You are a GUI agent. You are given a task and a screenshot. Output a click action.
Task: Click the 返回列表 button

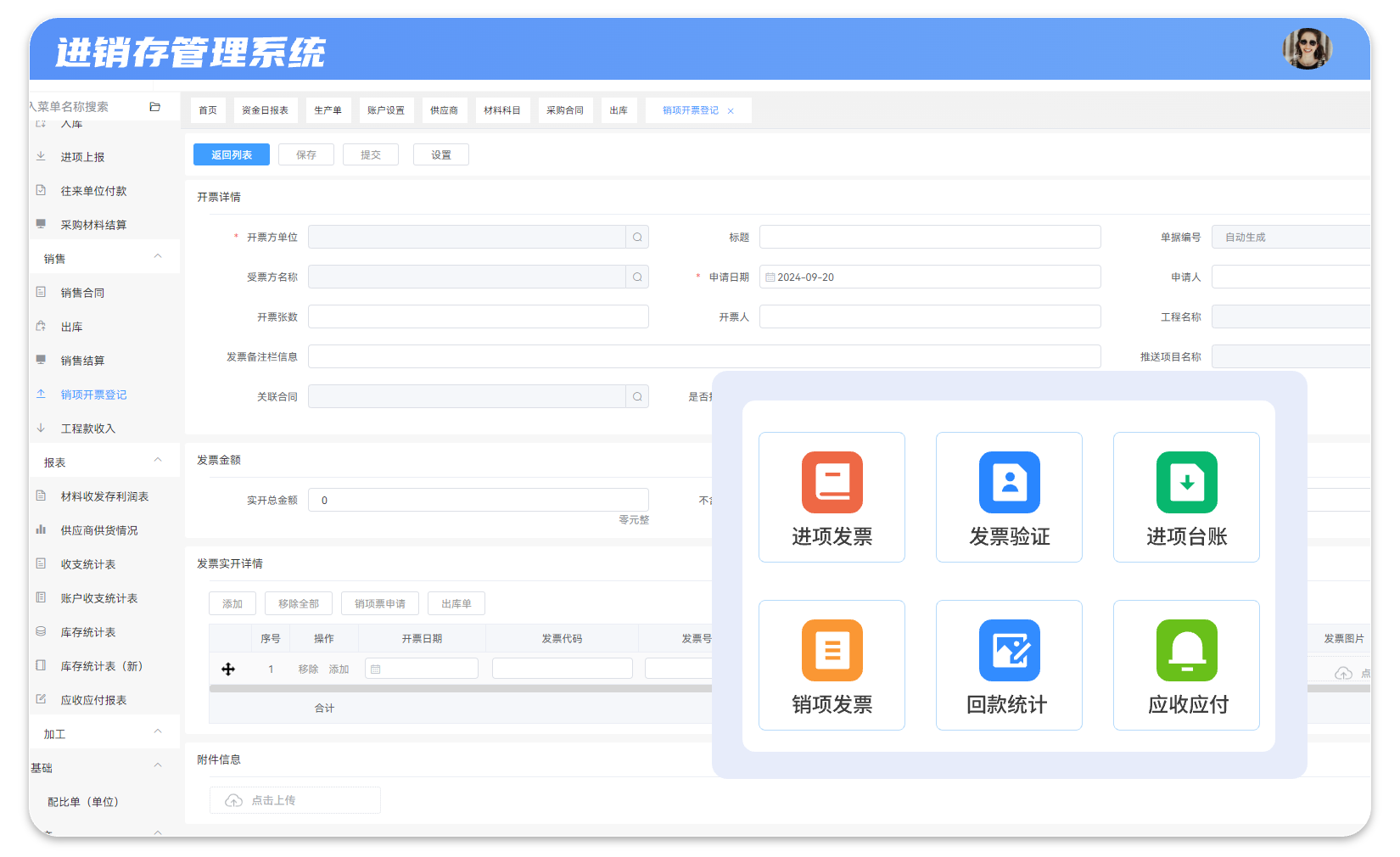[232, 154]
